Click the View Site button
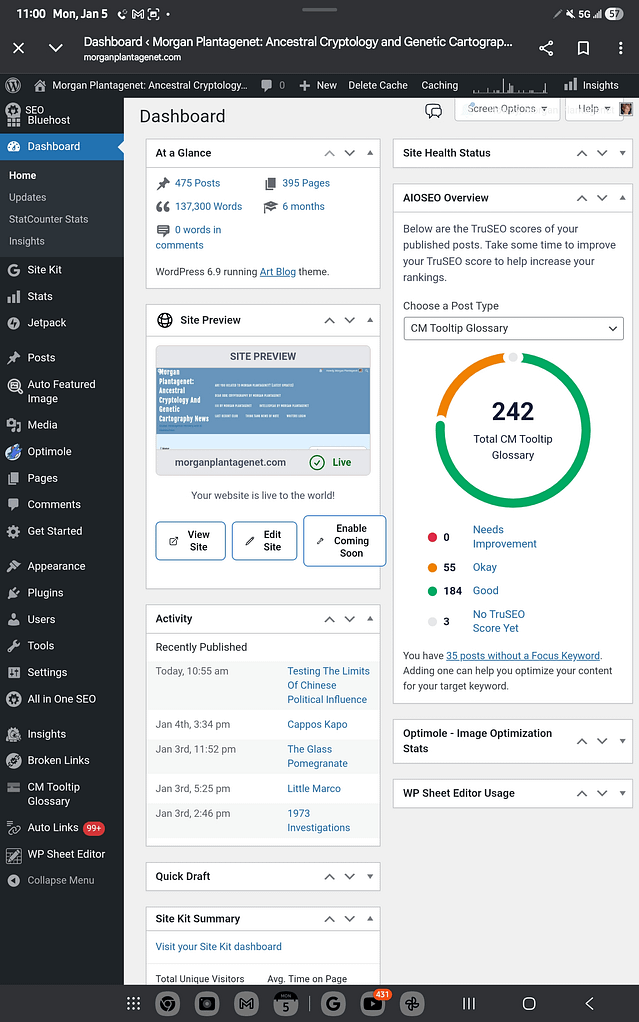Image resolution: width=639 pixels, height=1022 pixels. 190,541
